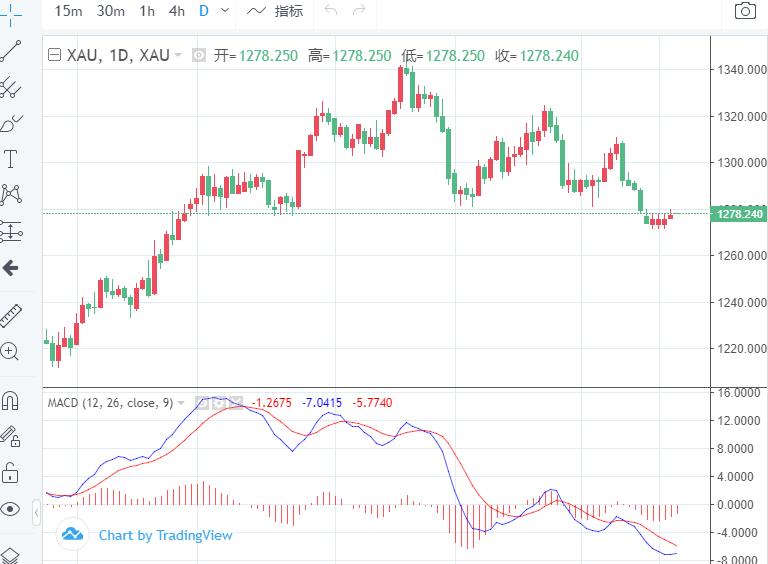Select the brush drawing tool

[x=10, y=124]
